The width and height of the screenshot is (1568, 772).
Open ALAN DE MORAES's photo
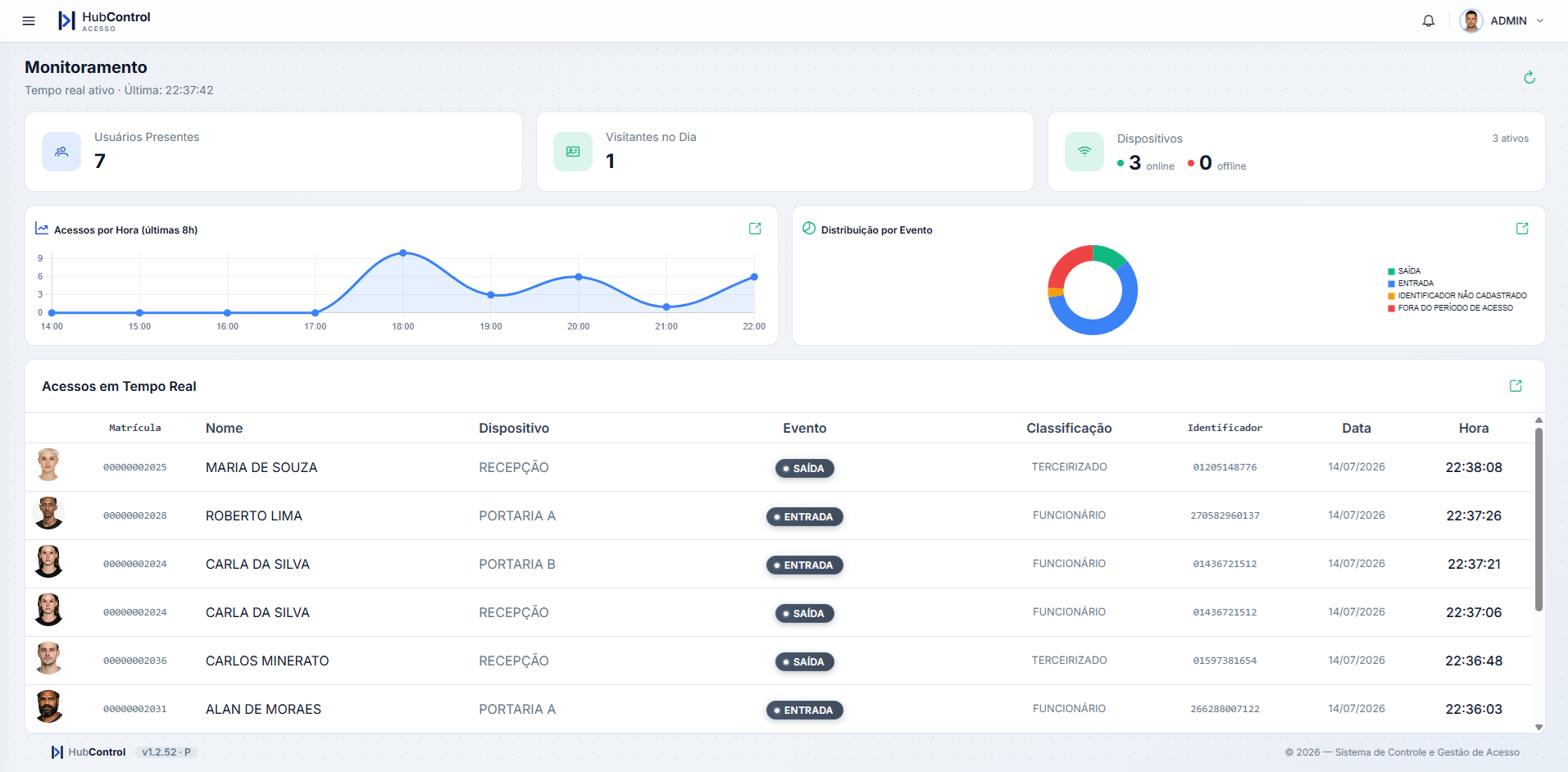[48, 706]
